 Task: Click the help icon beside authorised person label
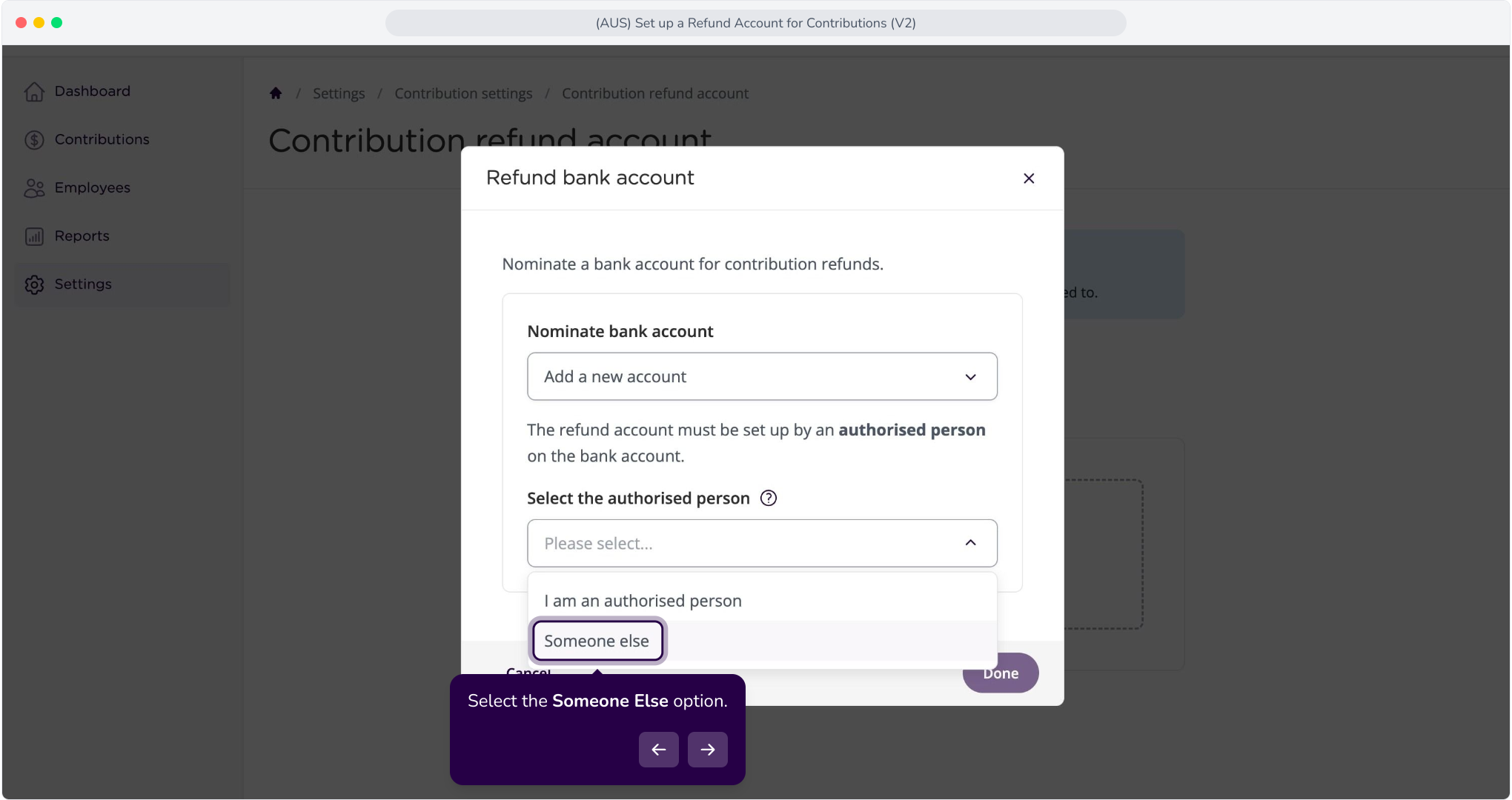(x=769, y=498)
